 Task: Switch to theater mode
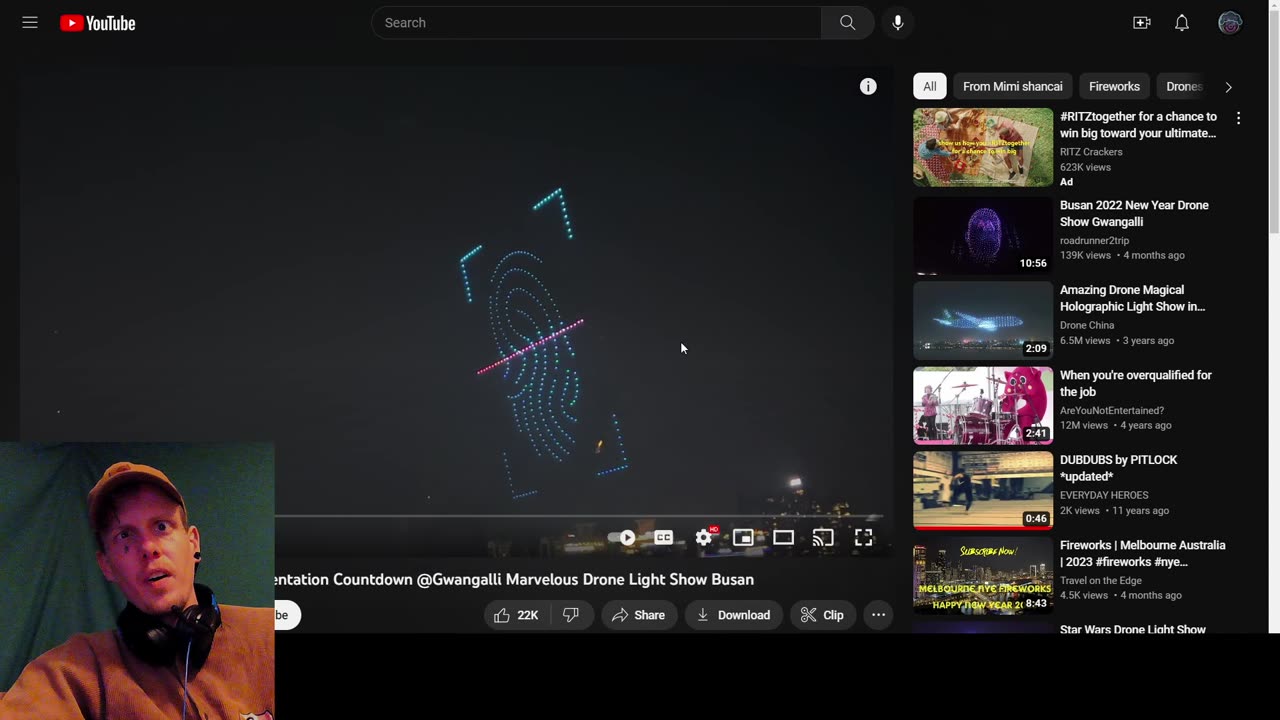point(783,537)
